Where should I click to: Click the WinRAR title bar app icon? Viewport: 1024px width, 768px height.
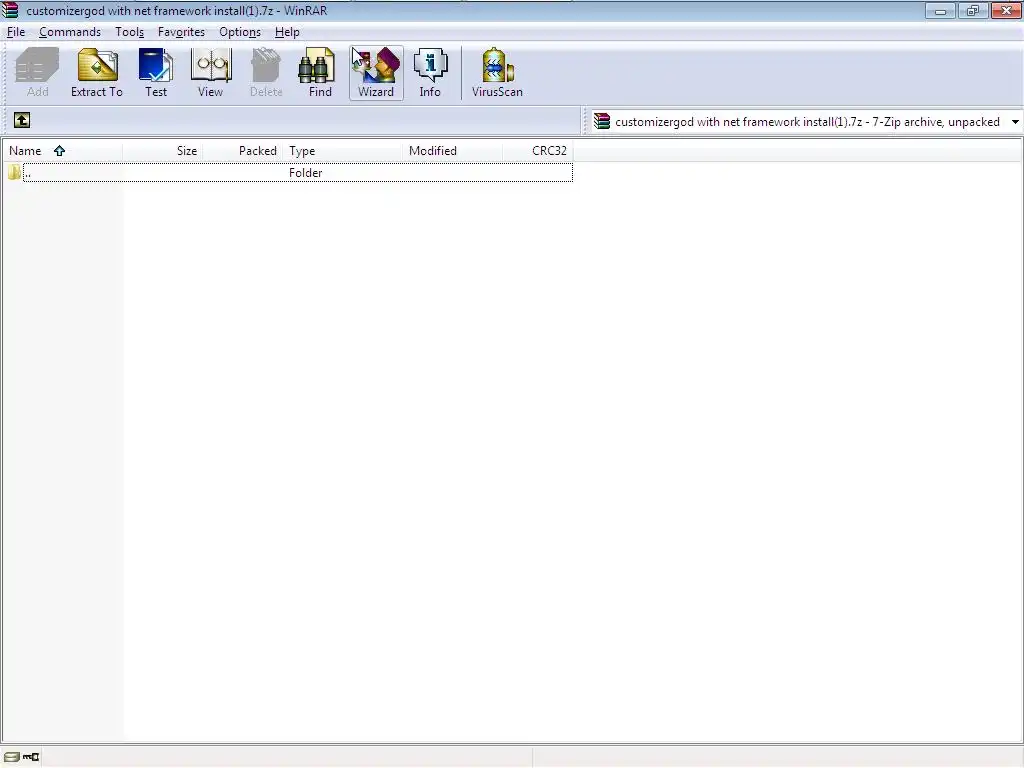coord(10,10)
